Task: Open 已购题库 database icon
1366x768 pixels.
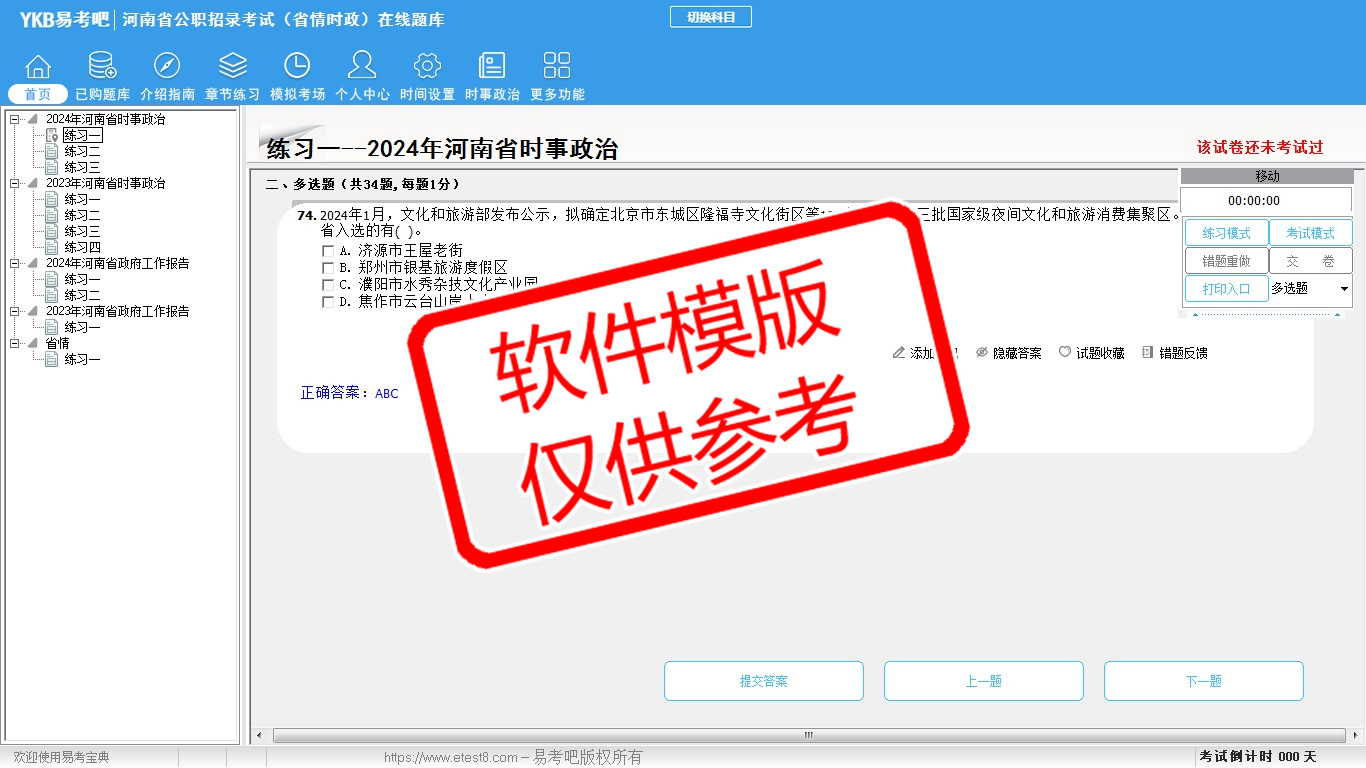Action: click(102, 67)
